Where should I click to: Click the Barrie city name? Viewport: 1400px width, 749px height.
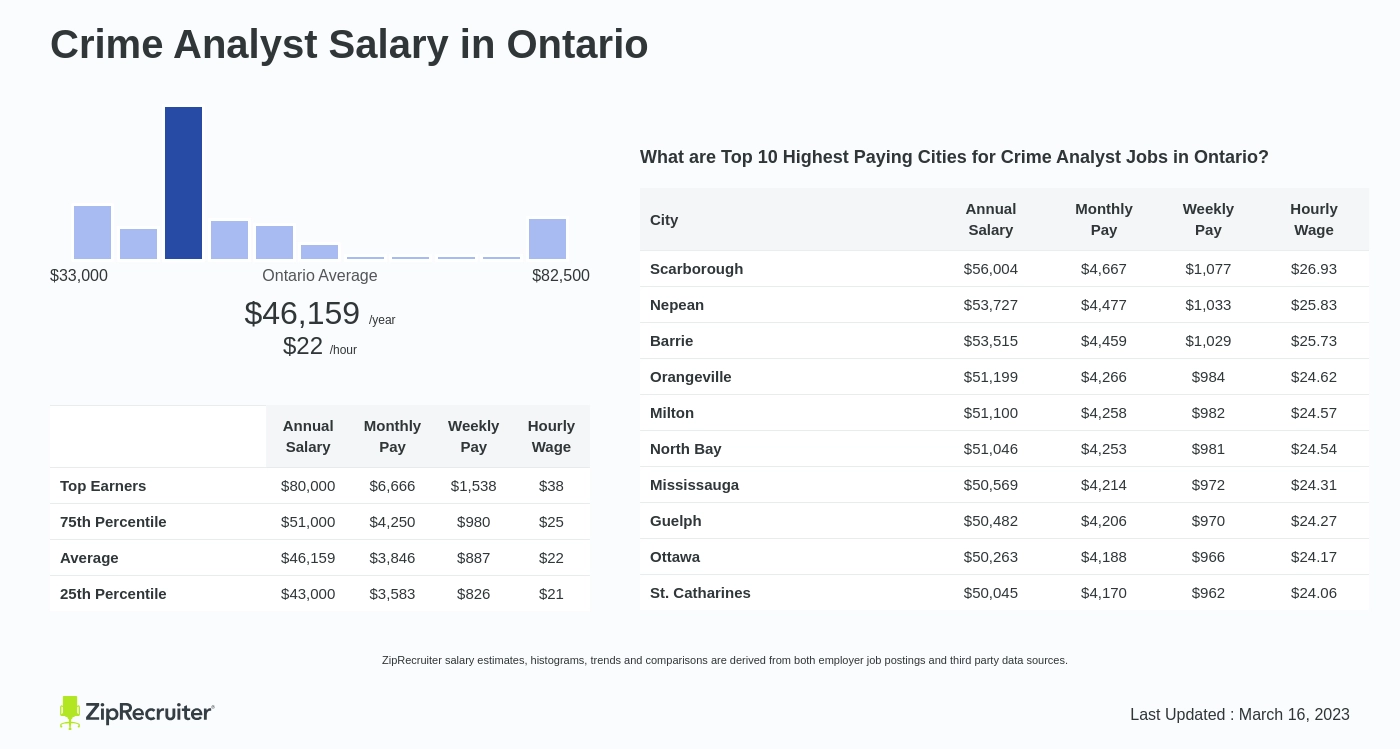(671, 340)
